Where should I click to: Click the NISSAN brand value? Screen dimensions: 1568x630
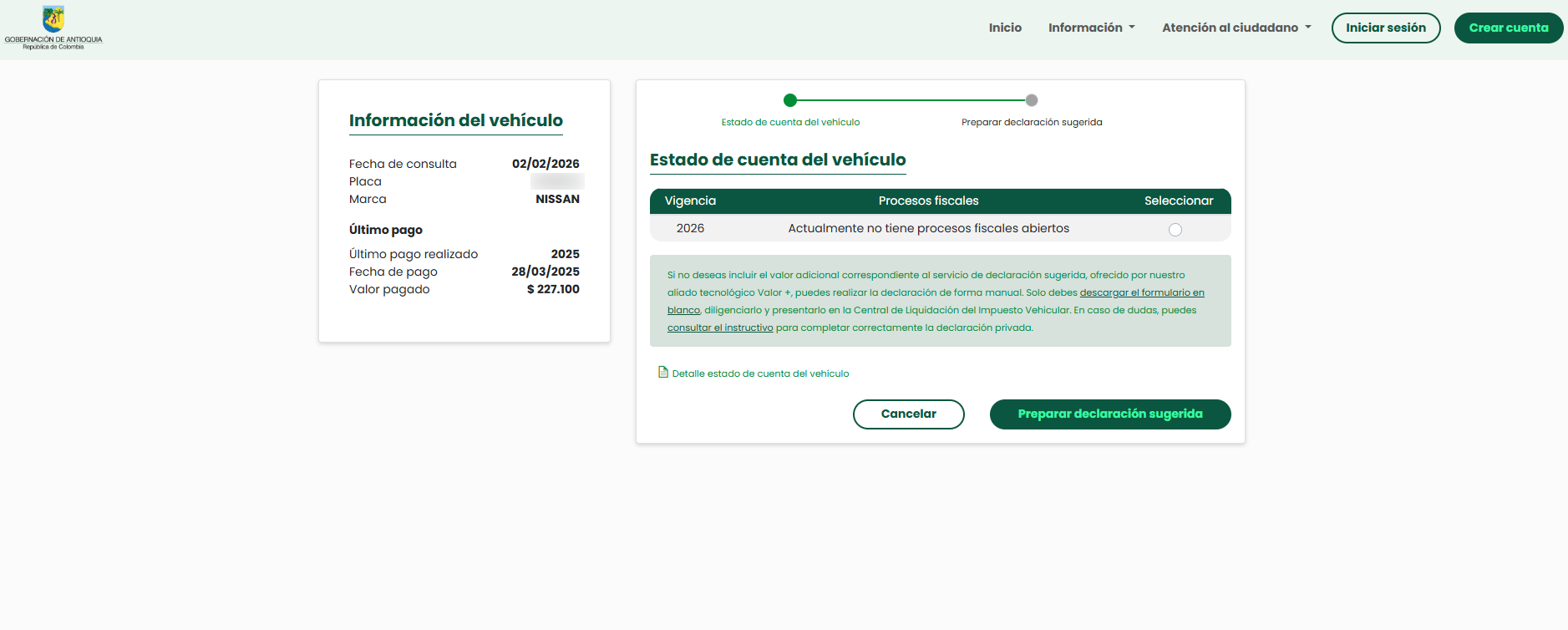click(x=557, y=199)
